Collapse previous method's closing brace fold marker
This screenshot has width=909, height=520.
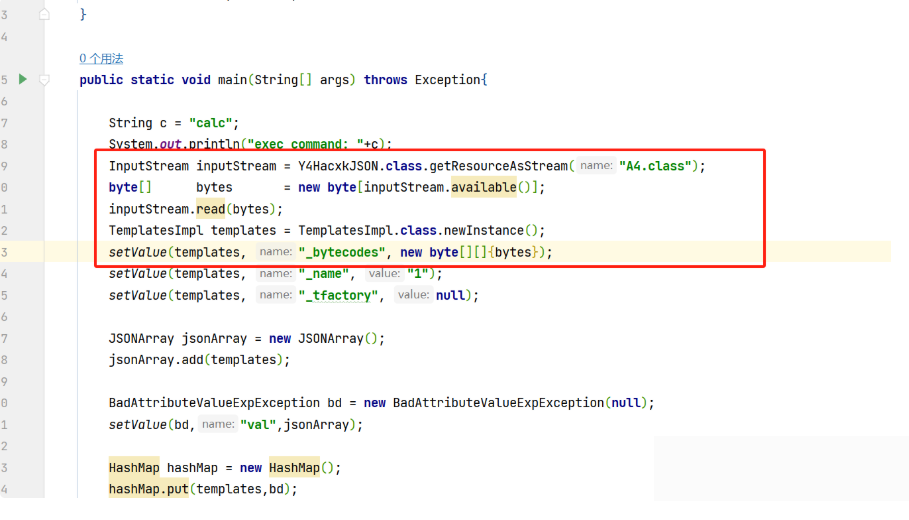[x=44, y=14]
